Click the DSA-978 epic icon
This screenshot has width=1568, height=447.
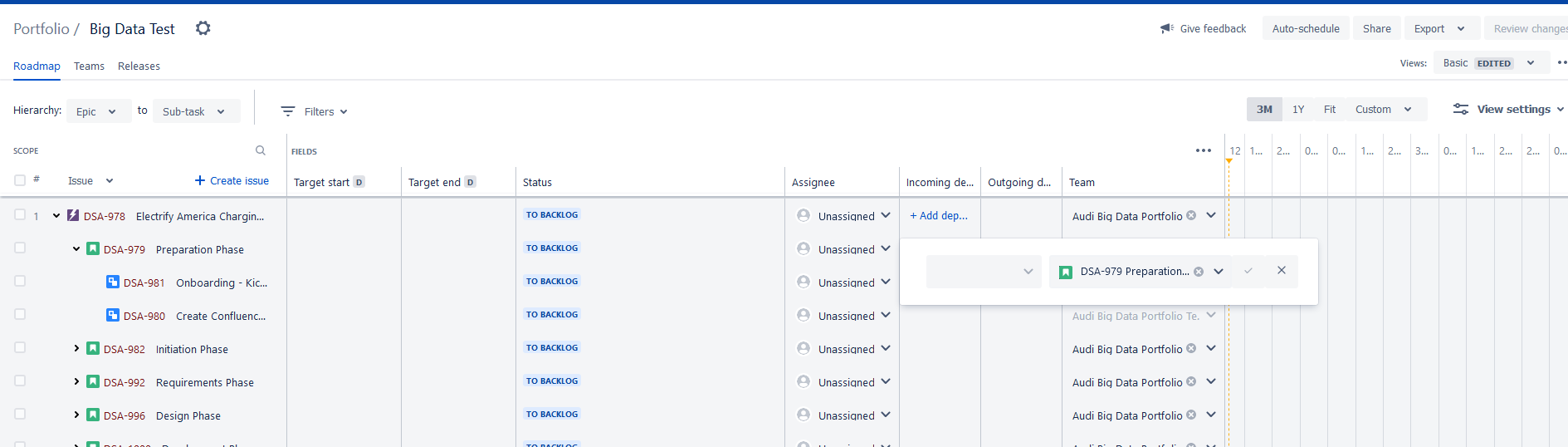coord(73,215)
